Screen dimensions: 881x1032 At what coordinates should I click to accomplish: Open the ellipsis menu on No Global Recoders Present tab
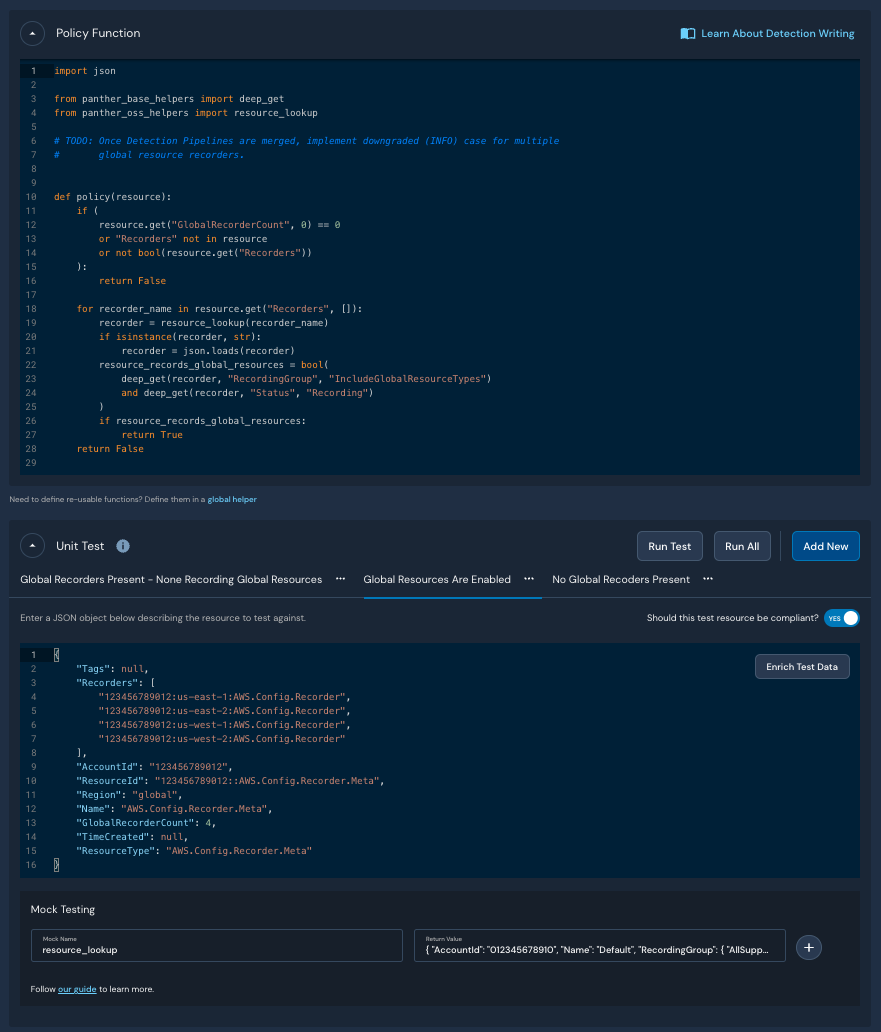click(707, 579)
